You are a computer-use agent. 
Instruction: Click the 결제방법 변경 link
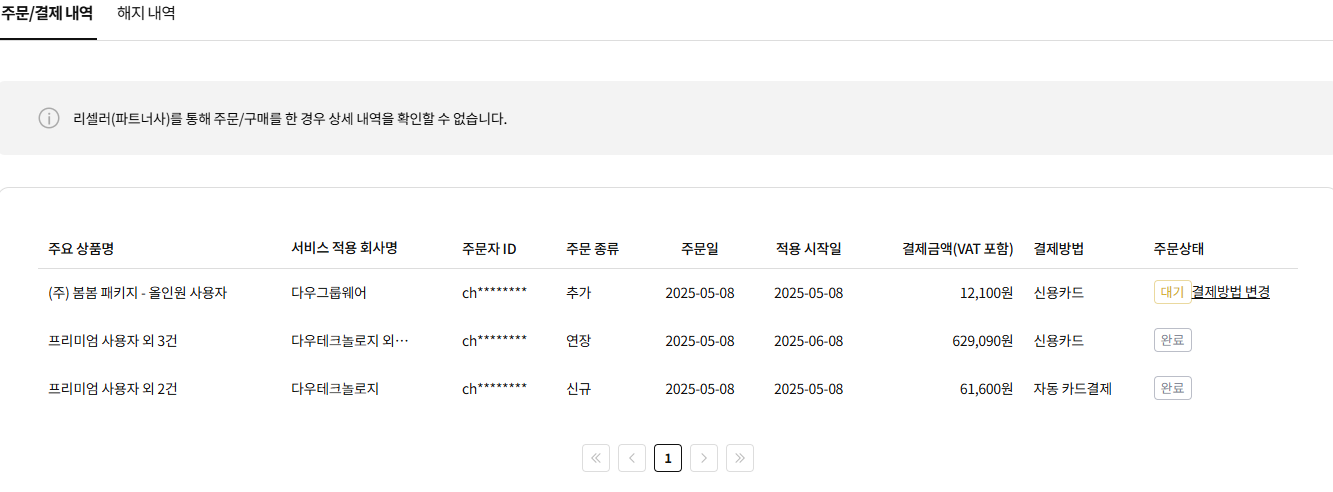click(1231, 292)
